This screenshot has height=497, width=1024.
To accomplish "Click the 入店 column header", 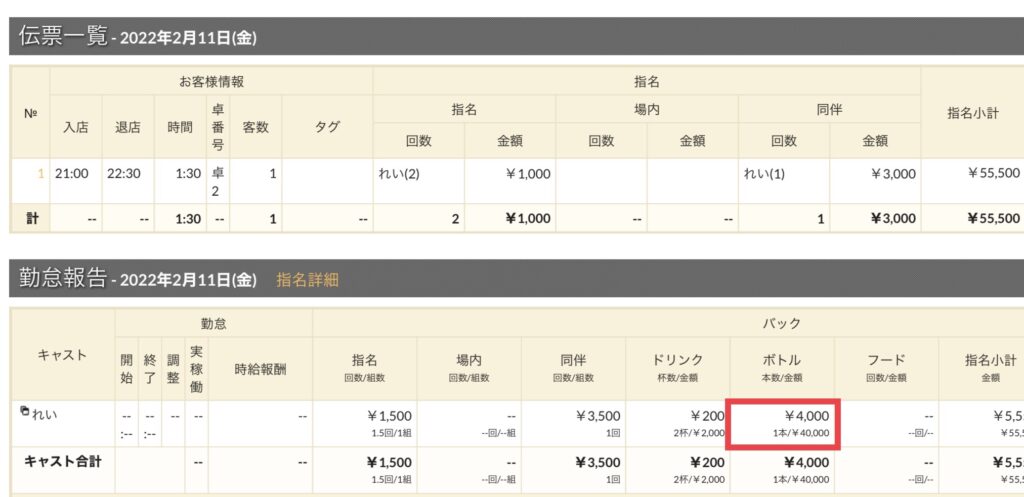I will 75,127.
